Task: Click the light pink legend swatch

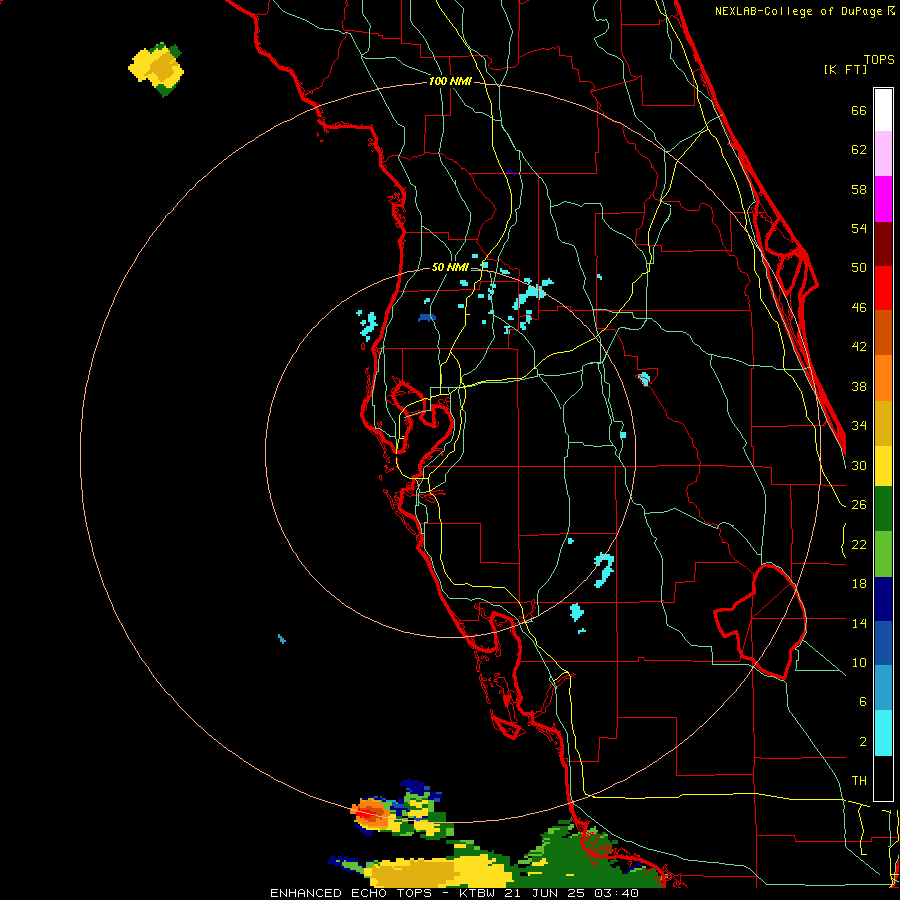Action: [x=883, y=154]
